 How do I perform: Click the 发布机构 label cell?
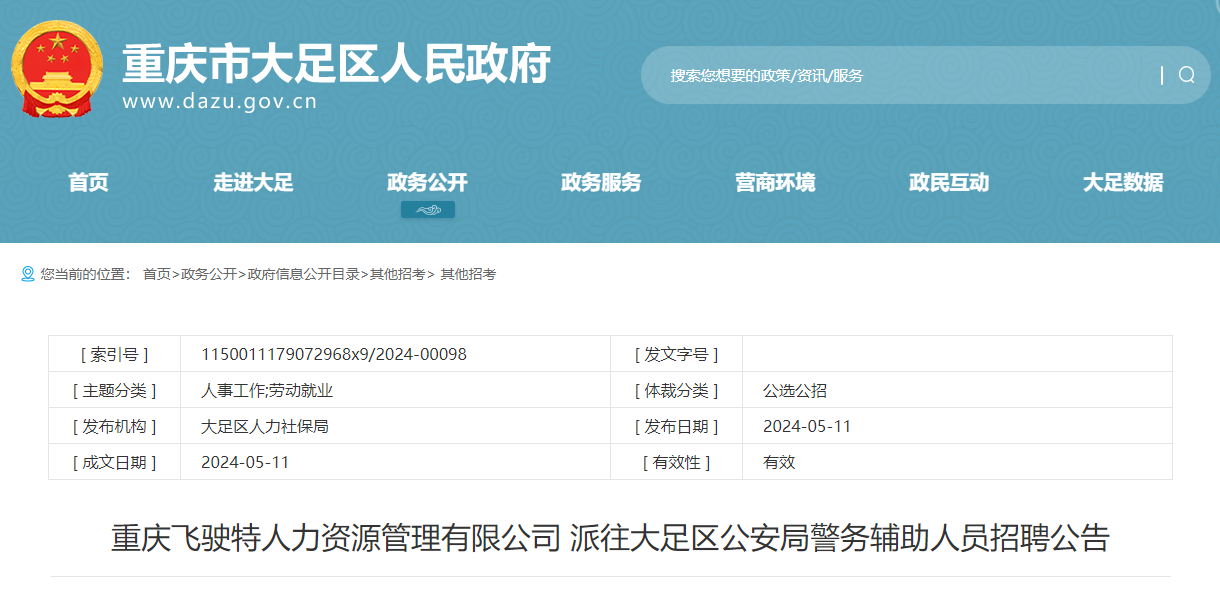coord(114,426)
